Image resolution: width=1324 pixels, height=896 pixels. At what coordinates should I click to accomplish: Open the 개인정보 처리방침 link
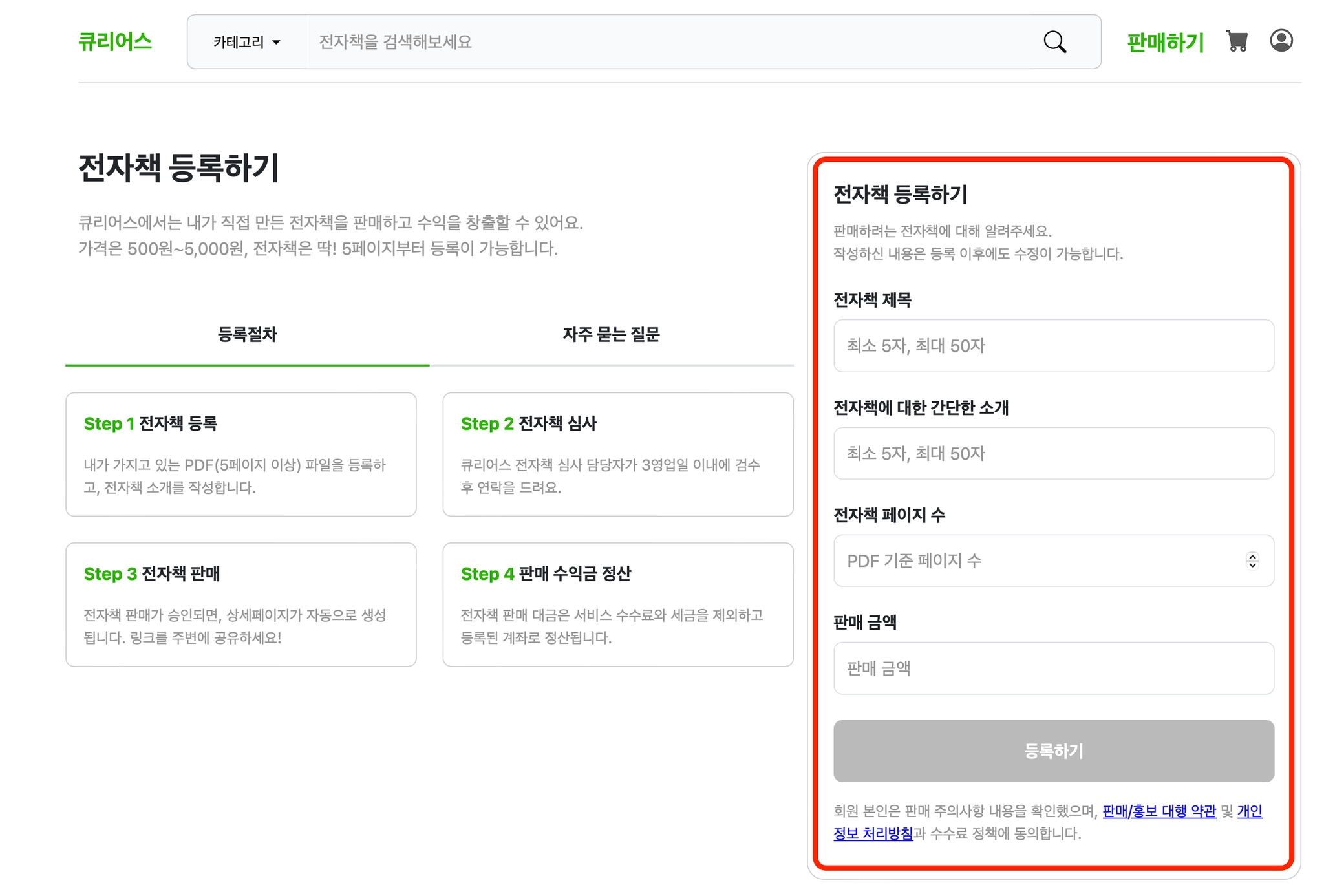pyautogui.click(x=873, y=833)
